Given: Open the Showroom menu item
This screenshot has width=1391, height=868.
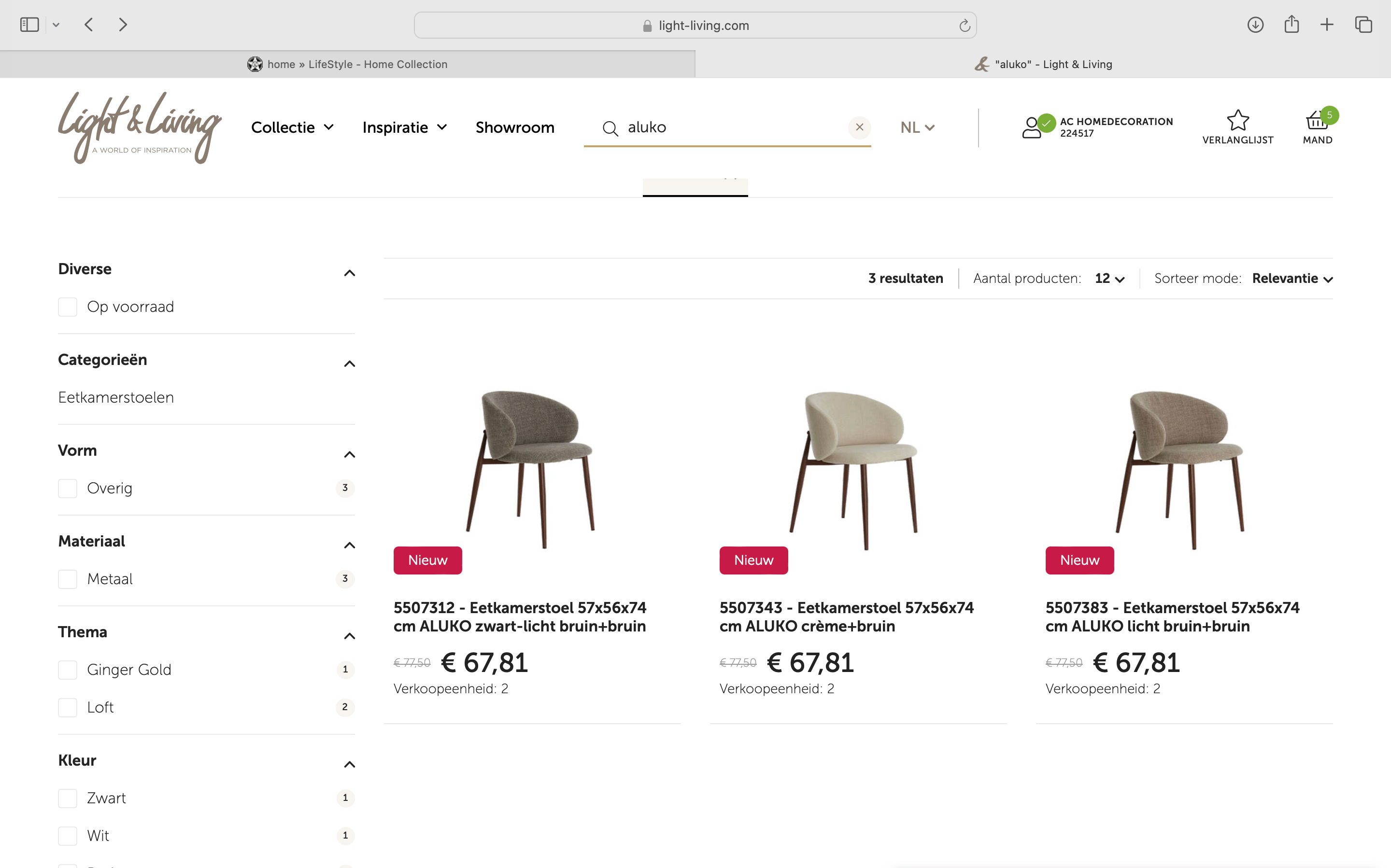Looking at the screenshot, I should tap(514, 127).
